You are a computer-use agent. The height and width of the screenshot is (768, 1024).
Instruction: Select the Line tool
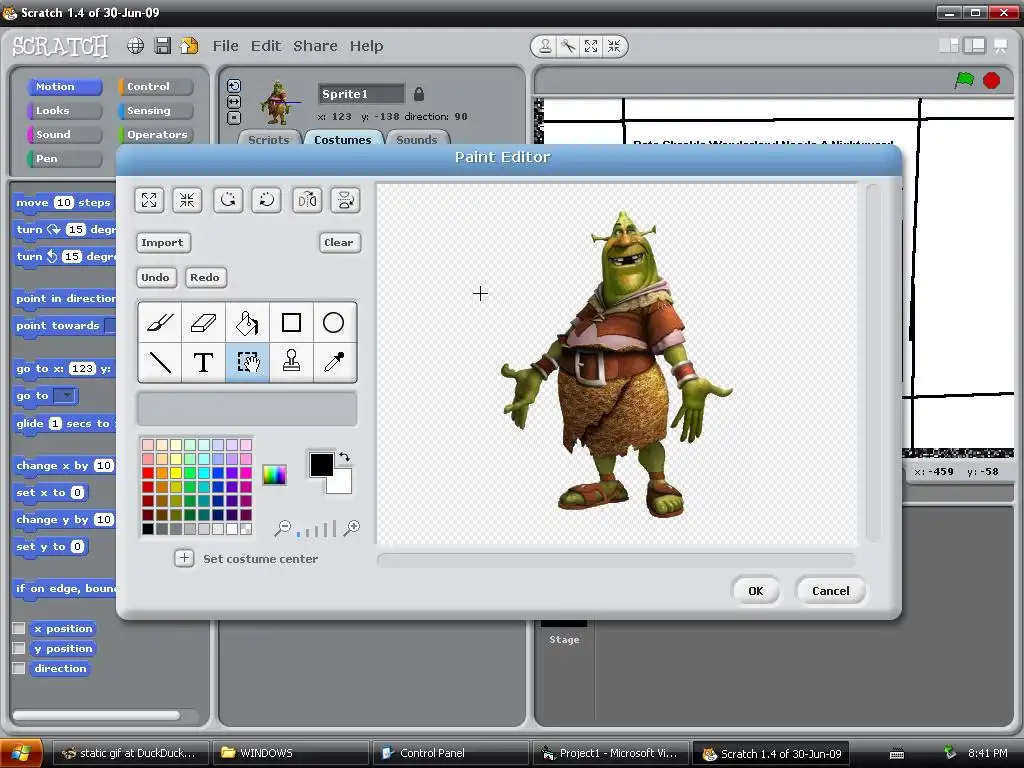(x=160, y=362)
